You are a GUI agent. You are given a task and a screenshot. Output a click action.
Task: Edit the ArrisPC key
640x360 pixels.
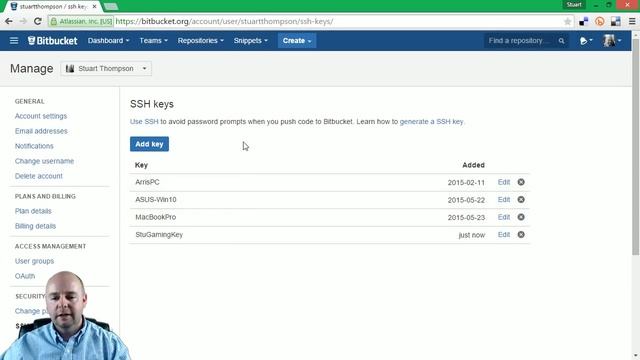(504, 182)
